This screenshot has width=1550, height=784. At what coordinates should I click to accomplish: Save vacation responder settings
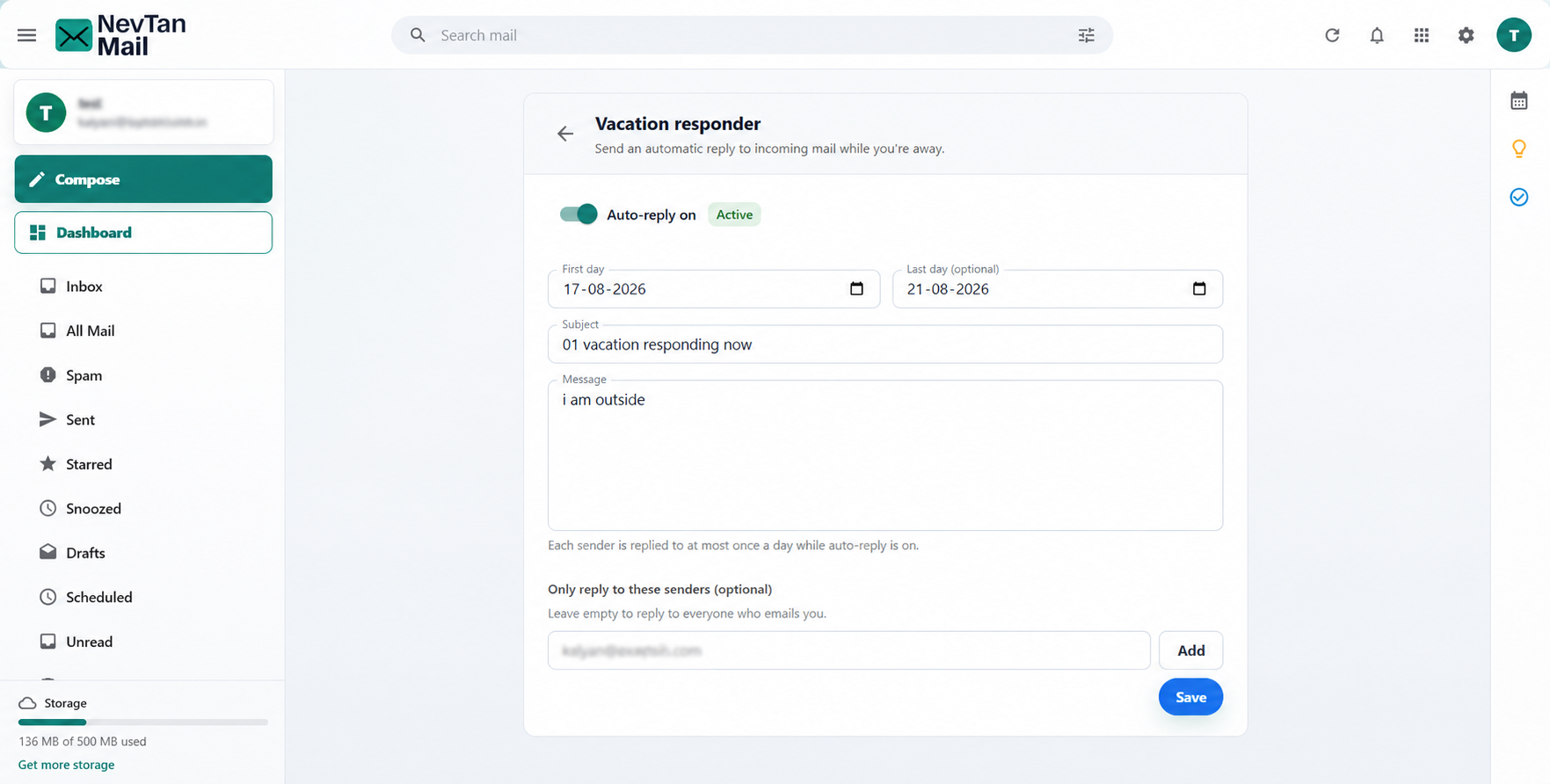1190,697
